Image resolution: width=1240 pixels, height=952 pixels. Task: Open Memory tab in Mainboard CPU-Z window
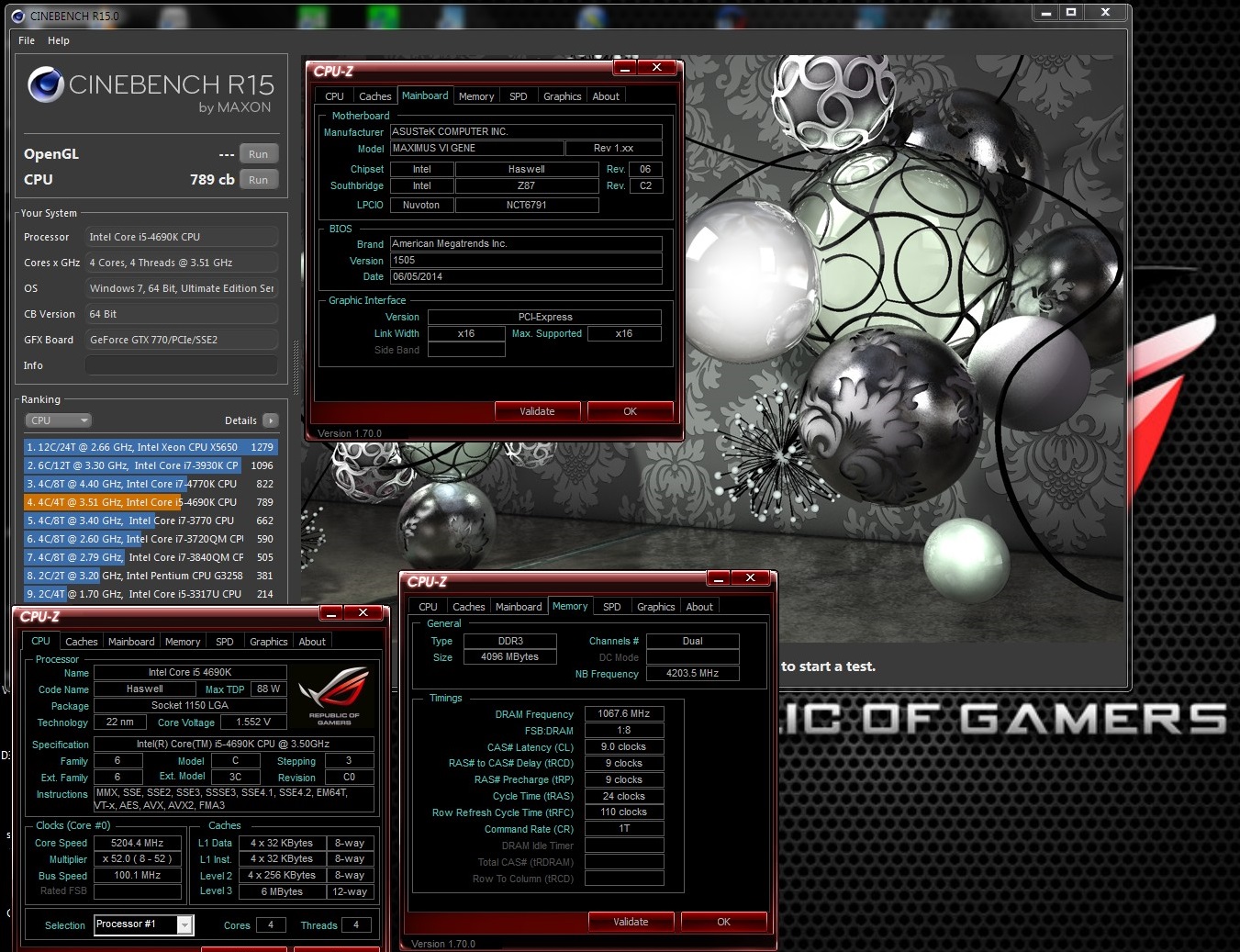(x=476, y=96)
